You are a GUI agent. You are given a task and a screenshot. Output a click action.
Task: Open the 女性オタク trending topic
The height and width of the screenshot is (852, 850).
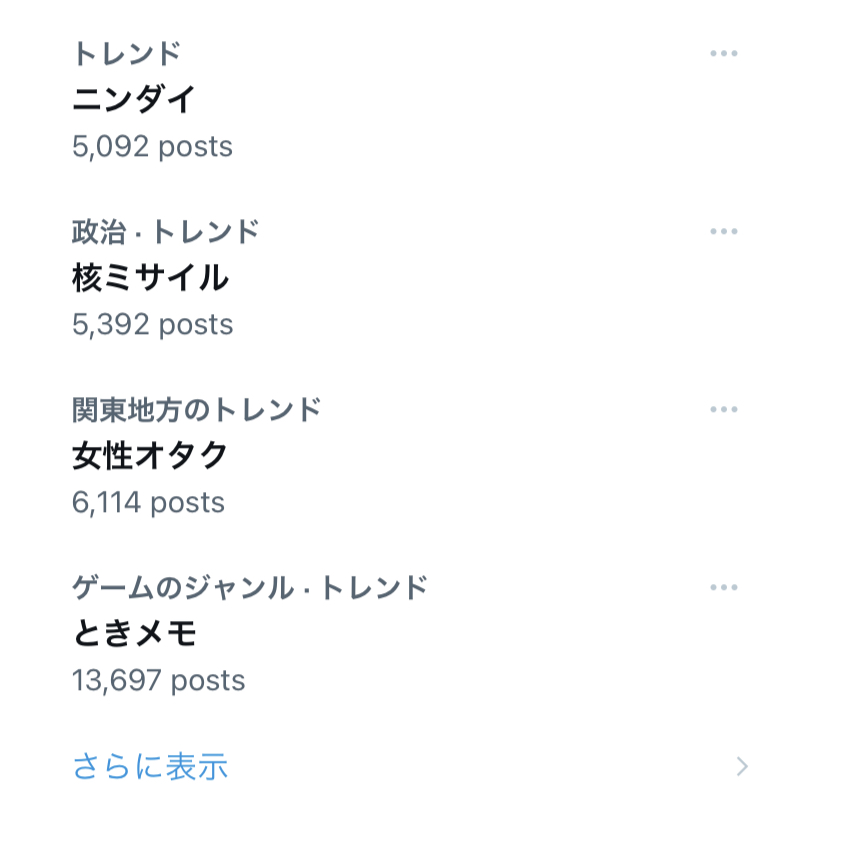coord(150,456)
